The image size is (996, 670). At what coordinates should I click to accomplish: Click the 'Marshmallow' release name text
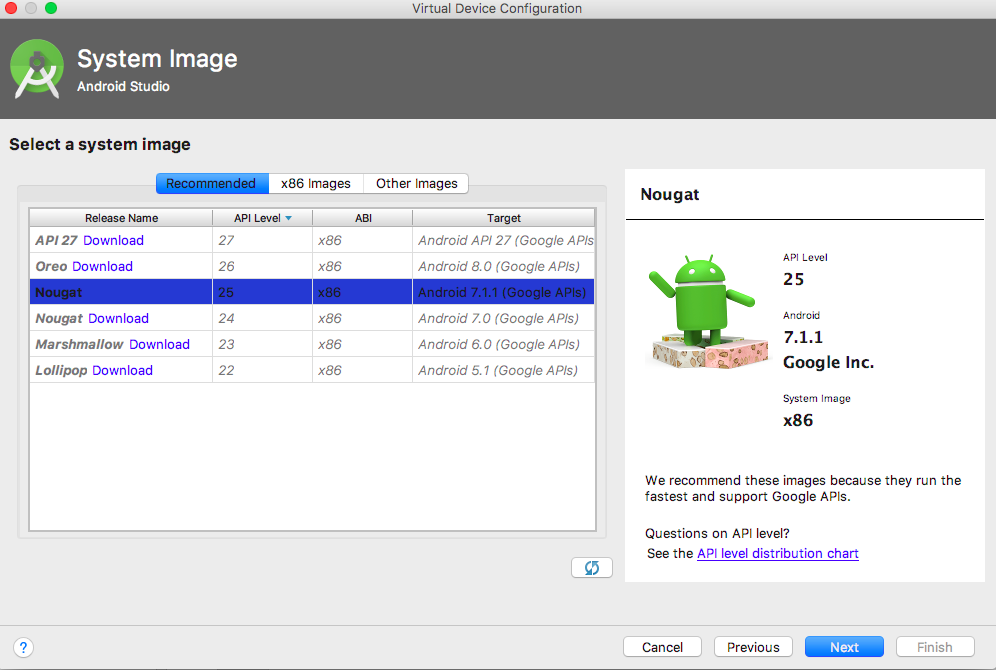(79, 344)
